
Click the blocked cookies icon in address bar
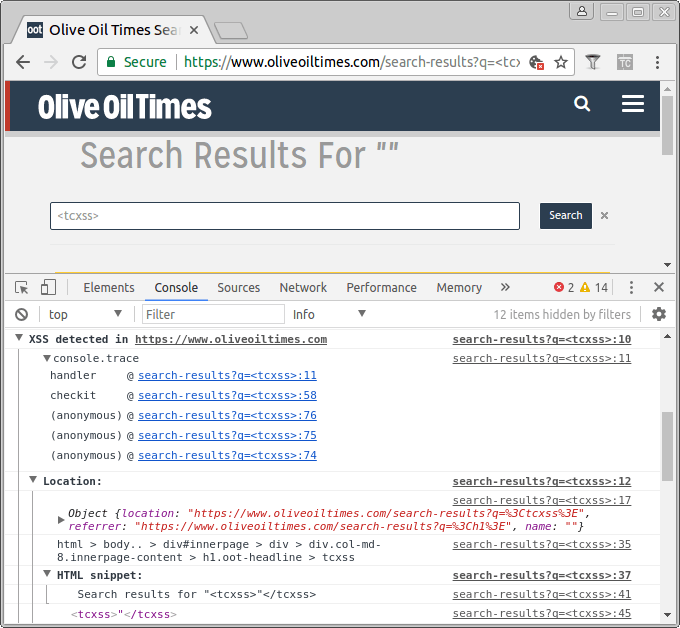(x=536, y=62)
